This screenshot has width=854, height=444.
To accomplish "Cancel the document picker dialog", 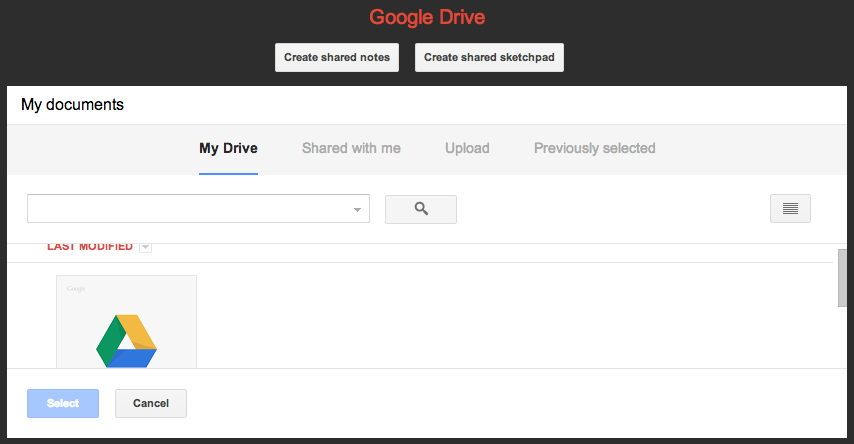I will point(151,403).
